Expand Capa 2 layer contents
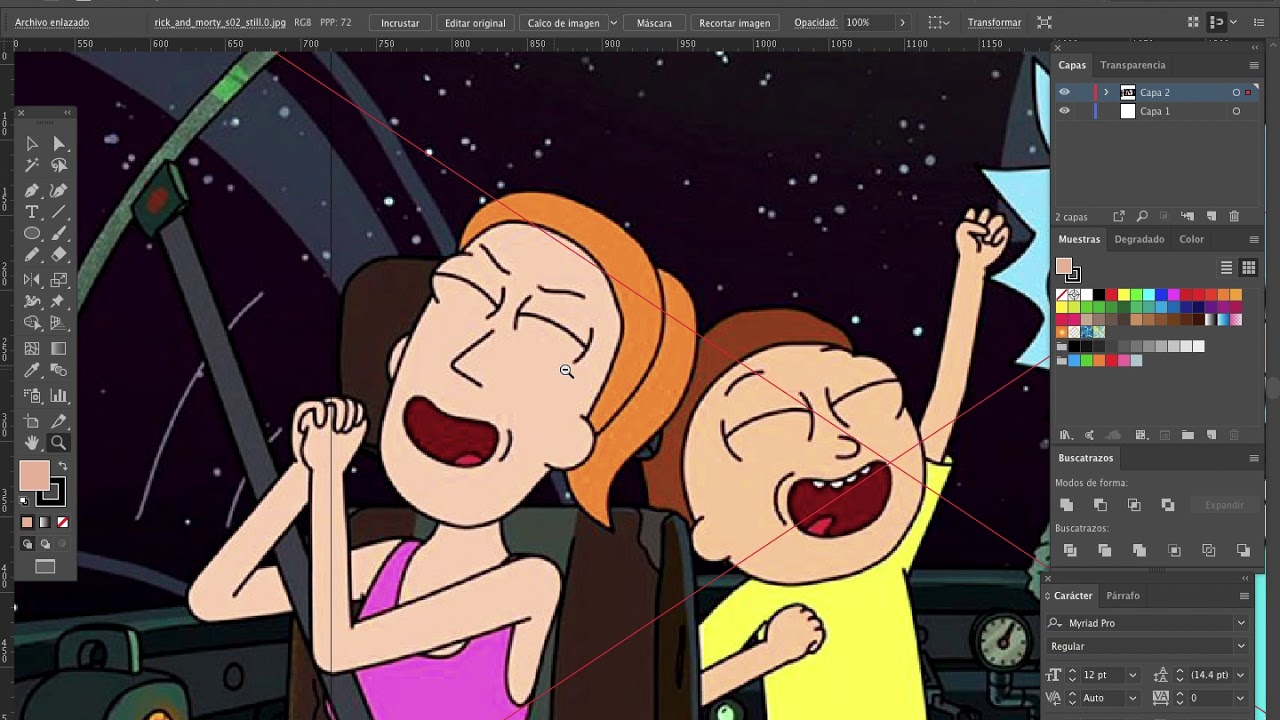 tap(1106, 92)
